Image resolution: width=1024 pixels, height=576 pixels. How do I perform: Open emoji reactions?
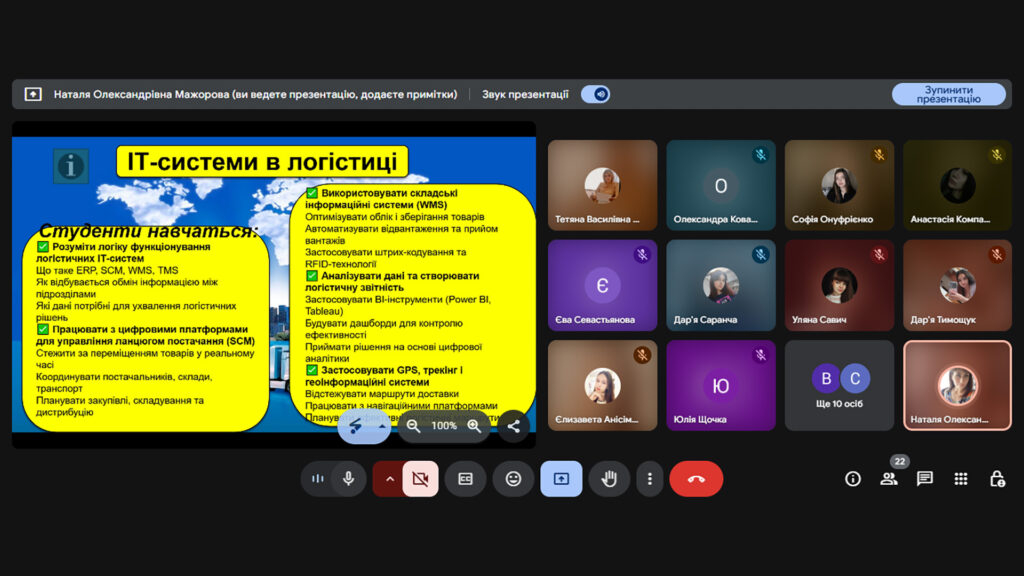click(x=513, y=479)
